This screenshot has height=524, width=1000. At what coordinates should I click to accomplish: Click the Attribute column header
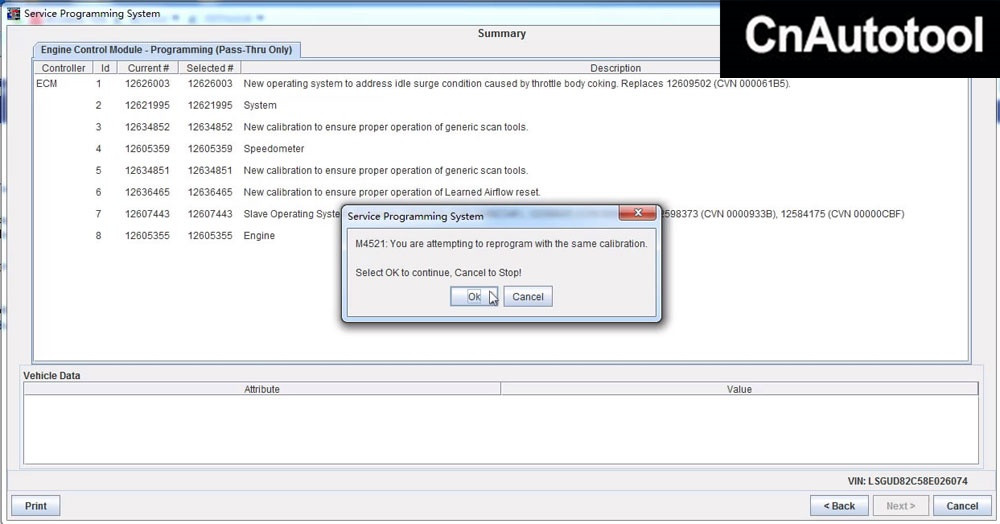(x=262, y=389)
